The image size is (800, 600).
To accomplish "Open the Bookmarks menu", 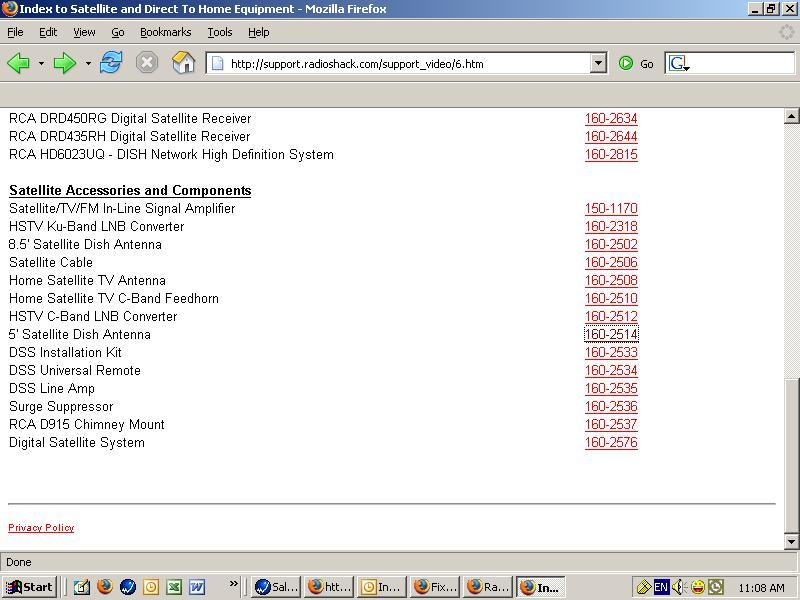I will (166, 32).
